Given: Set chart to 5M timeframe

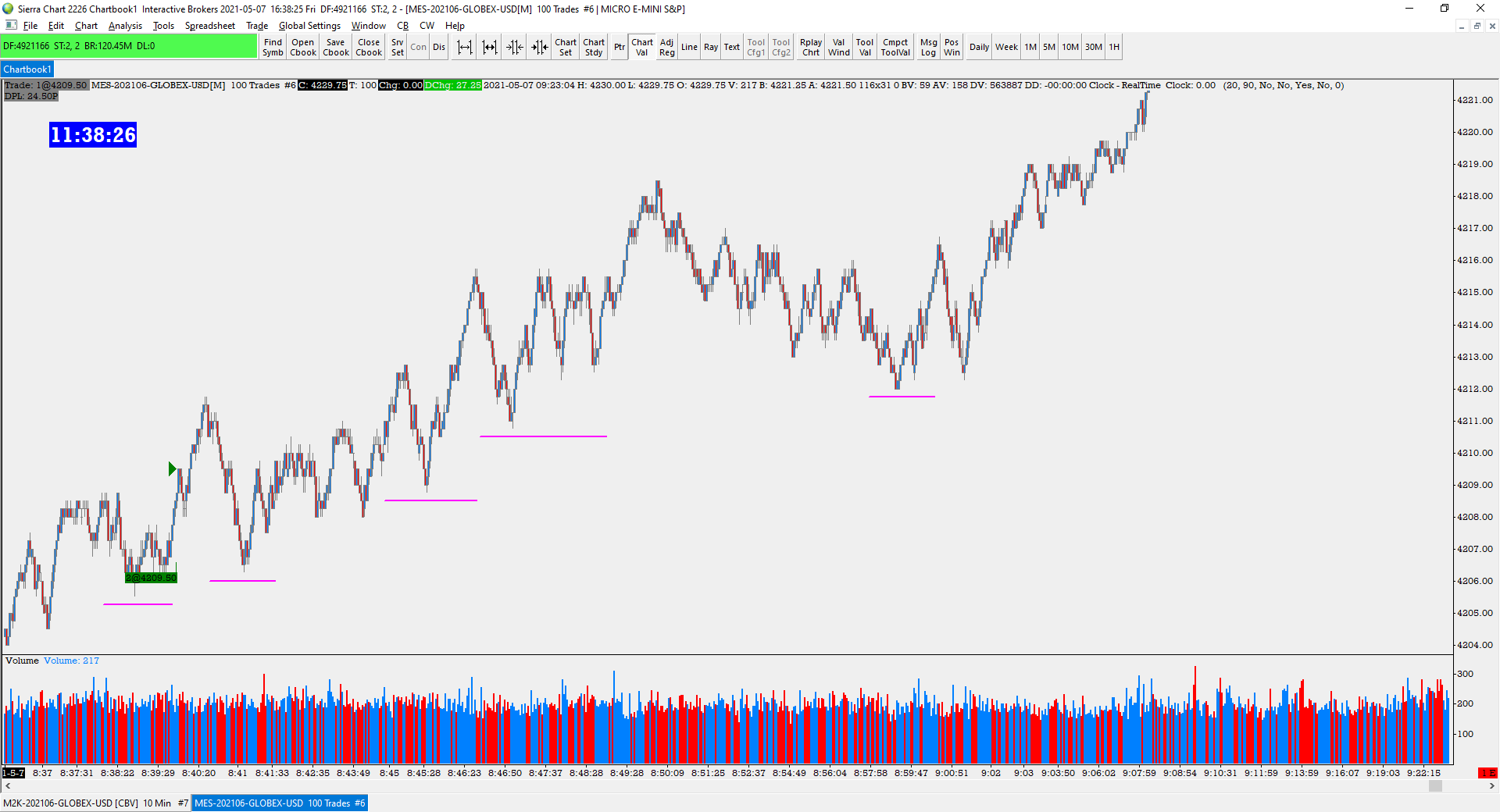Looking at the screenshot, I should [x=1049, y=47].
